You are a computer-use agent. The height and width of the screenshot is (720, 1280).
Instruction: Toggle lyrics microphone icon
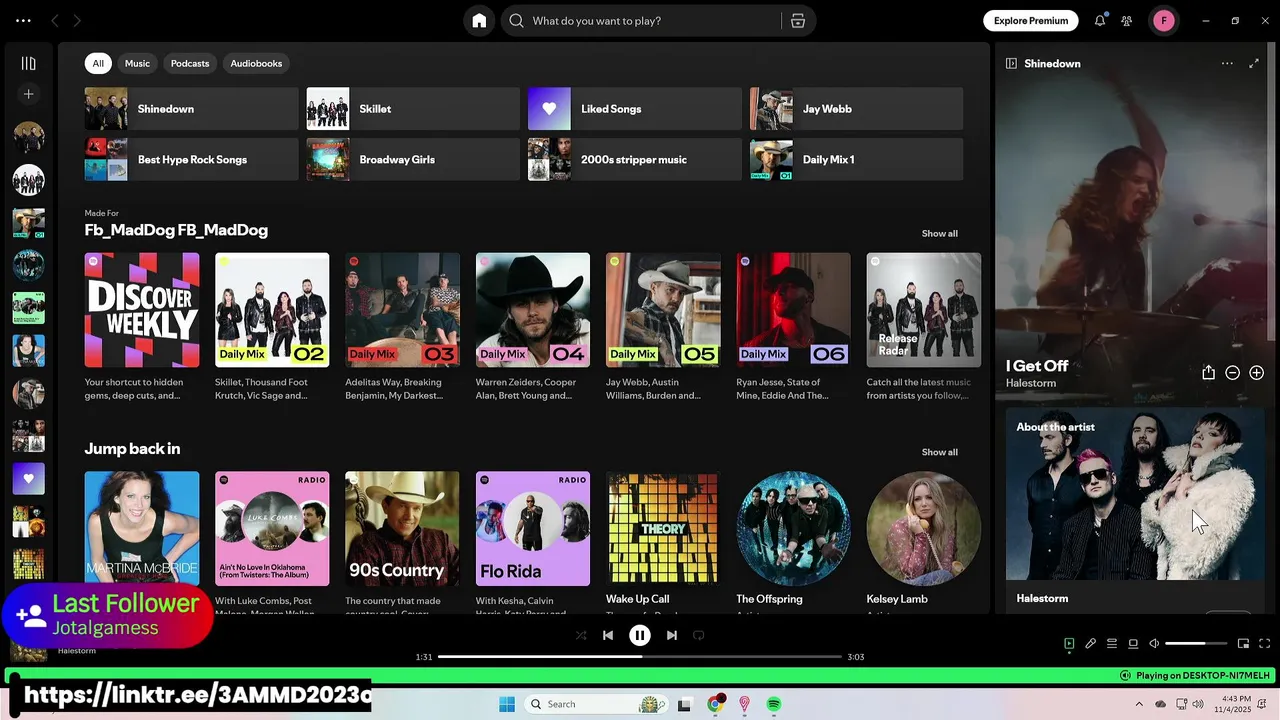tap(1091, 644)
